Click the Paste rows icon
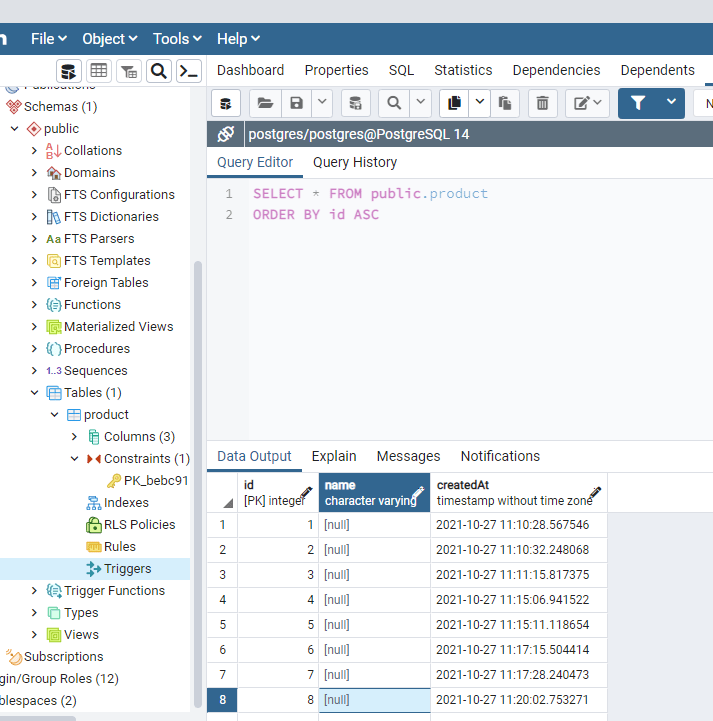The width and height of the screenshot is (713, 721). [505, 103]
